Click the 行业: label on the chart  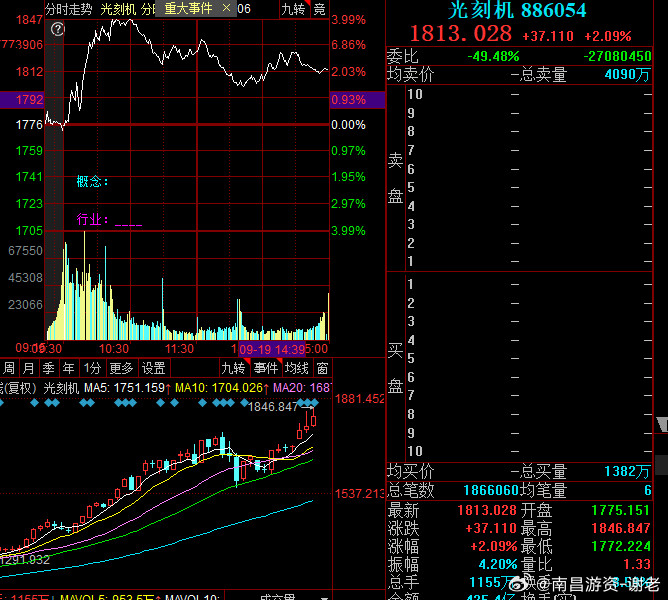point(92,220)
